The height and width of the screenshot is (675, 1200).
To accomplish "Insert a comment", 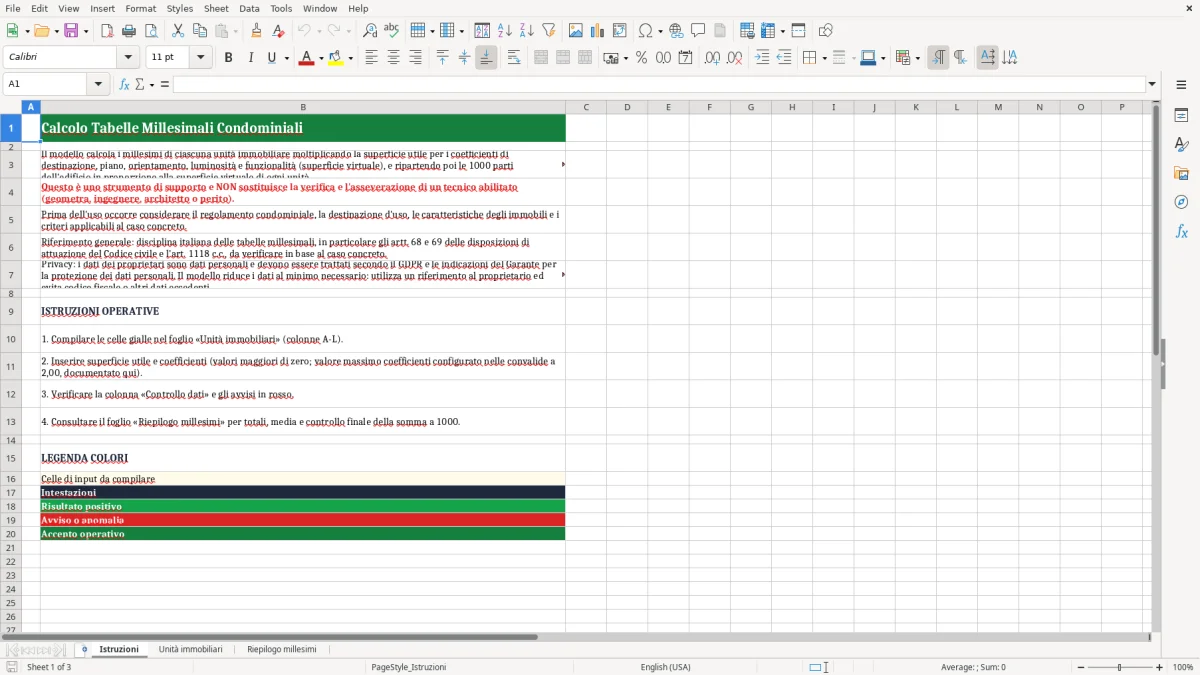I will [x=698, y=31].
